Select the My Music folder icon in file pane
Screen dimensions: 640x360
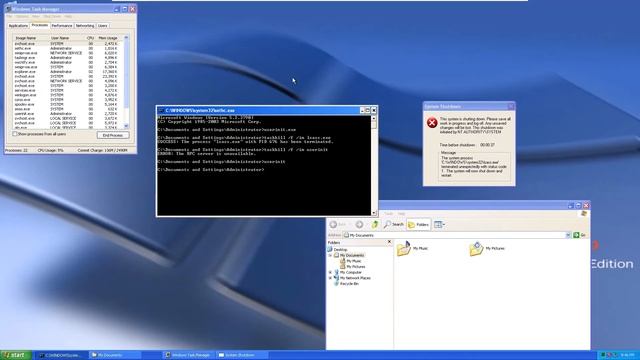(x=404, y=249)
